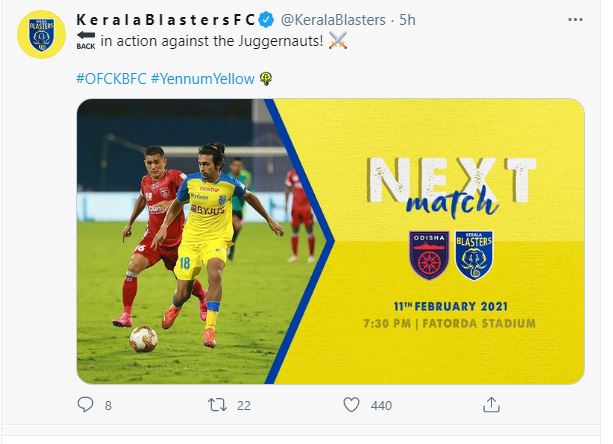The image size is (613, 444).
Task: Click the blue verified badge
Action: point(267,20)
